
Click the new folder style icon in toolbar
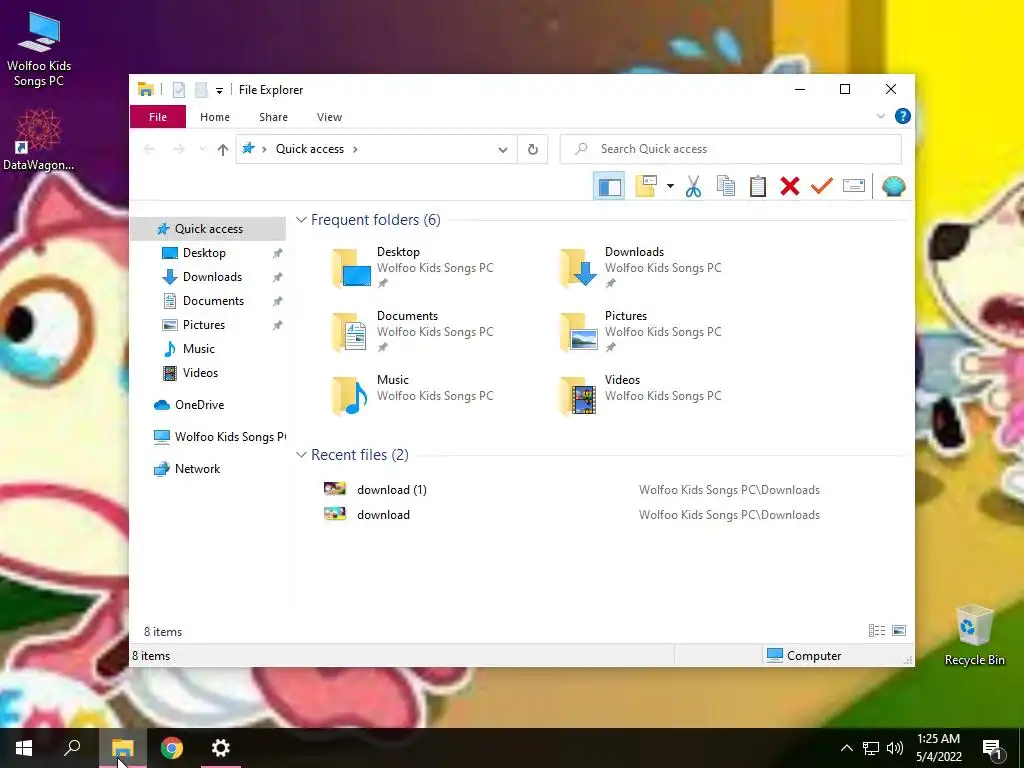(x=646, y=187)
